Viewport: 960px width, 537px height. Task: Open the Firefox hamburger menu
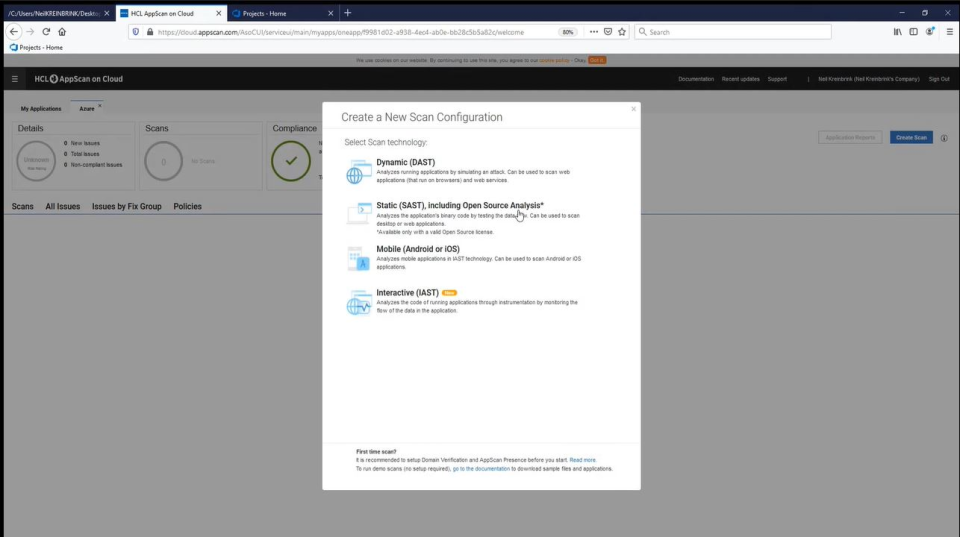[x=949, y=32]
